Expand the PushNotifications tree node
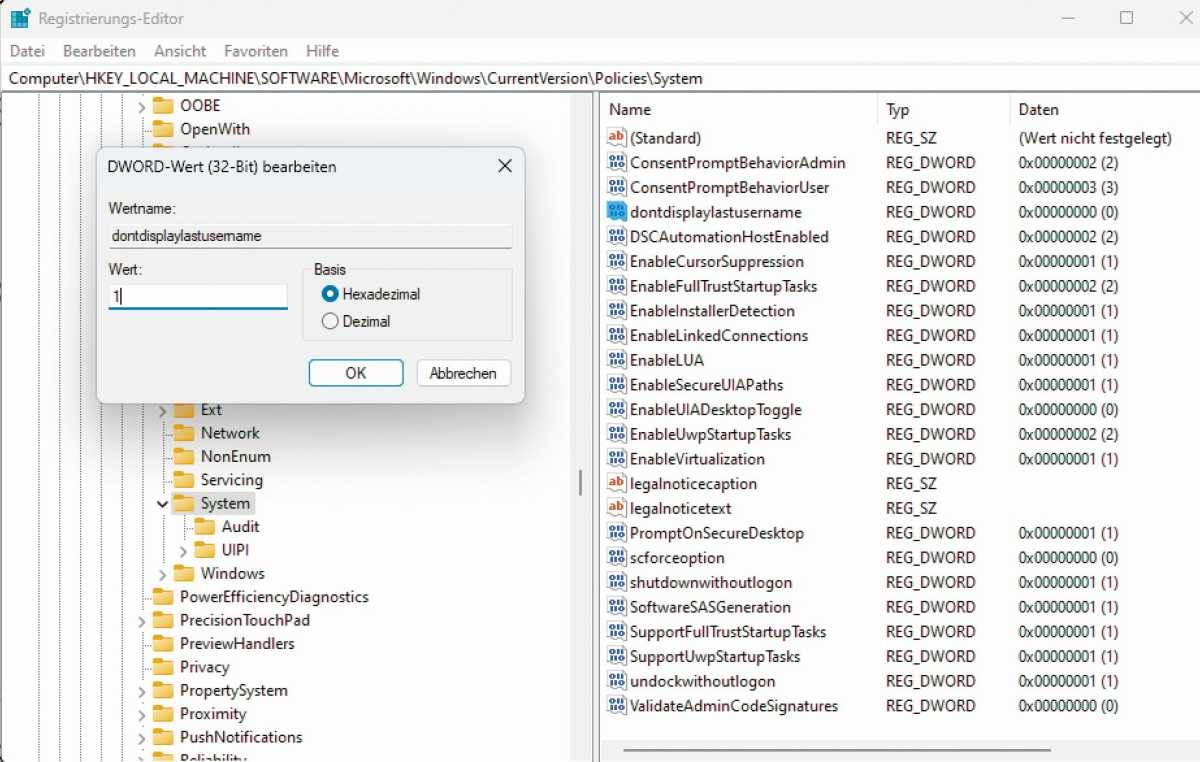1200x762 pixels. pos(141,738)
